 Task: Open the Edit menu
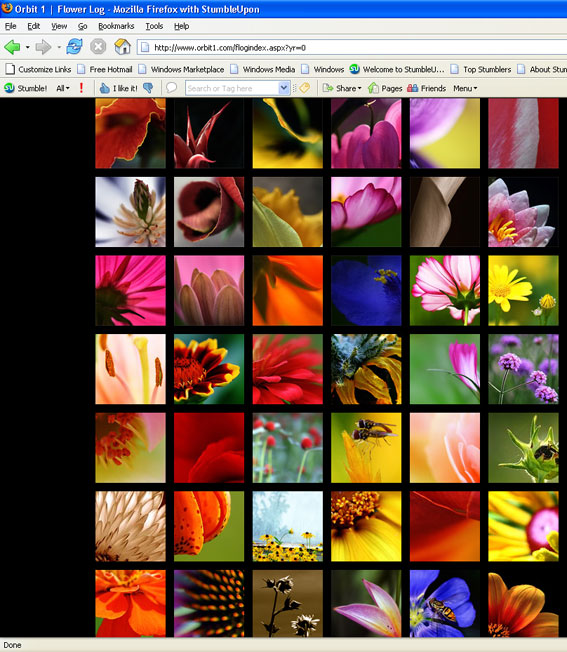coord(34,26)
